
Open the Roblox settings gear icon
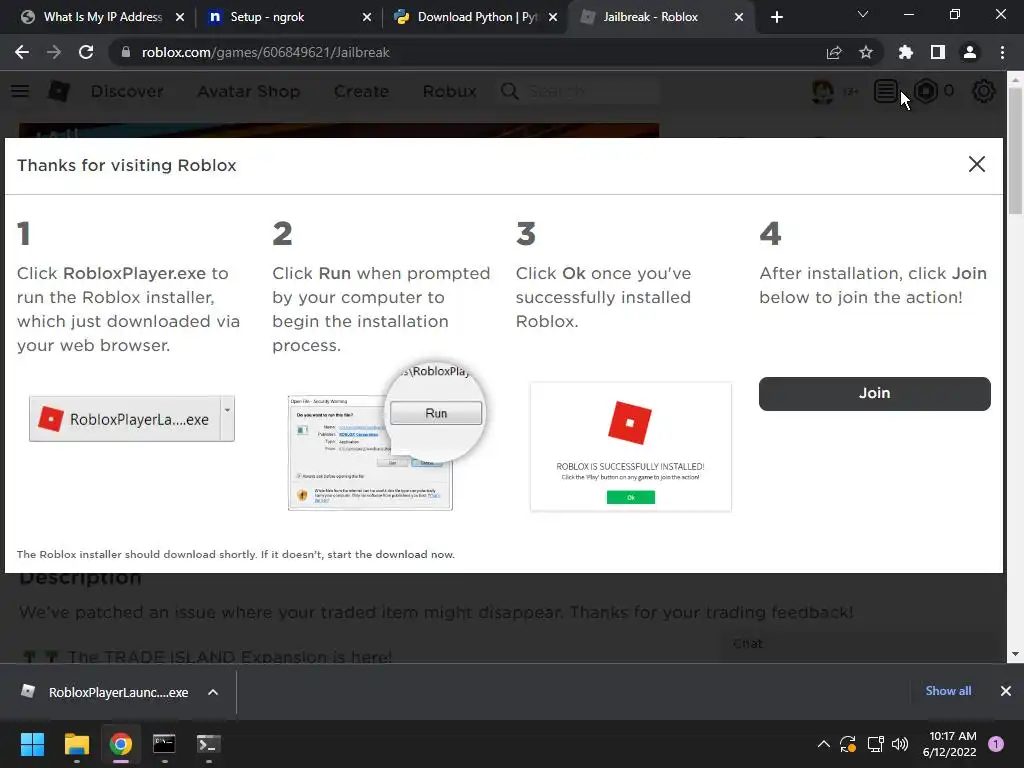click(984, 91)
